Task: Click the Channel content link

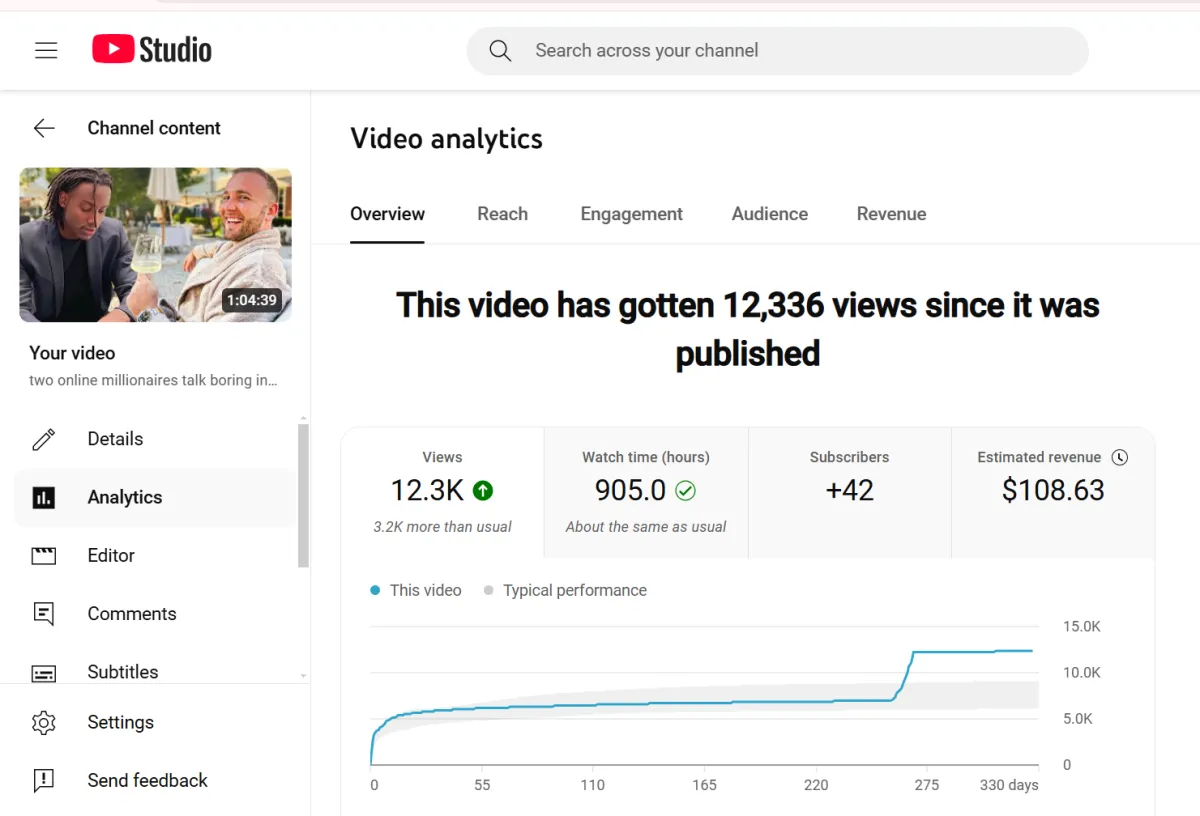Action: pyautogui.click(x=154, y=128)
